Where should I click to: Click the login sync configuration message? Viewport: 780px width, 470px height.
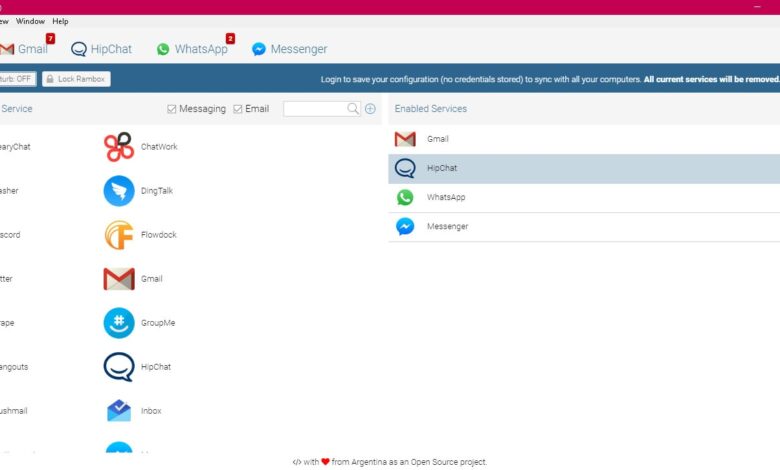pyautogui.click(x=550, y=79)
